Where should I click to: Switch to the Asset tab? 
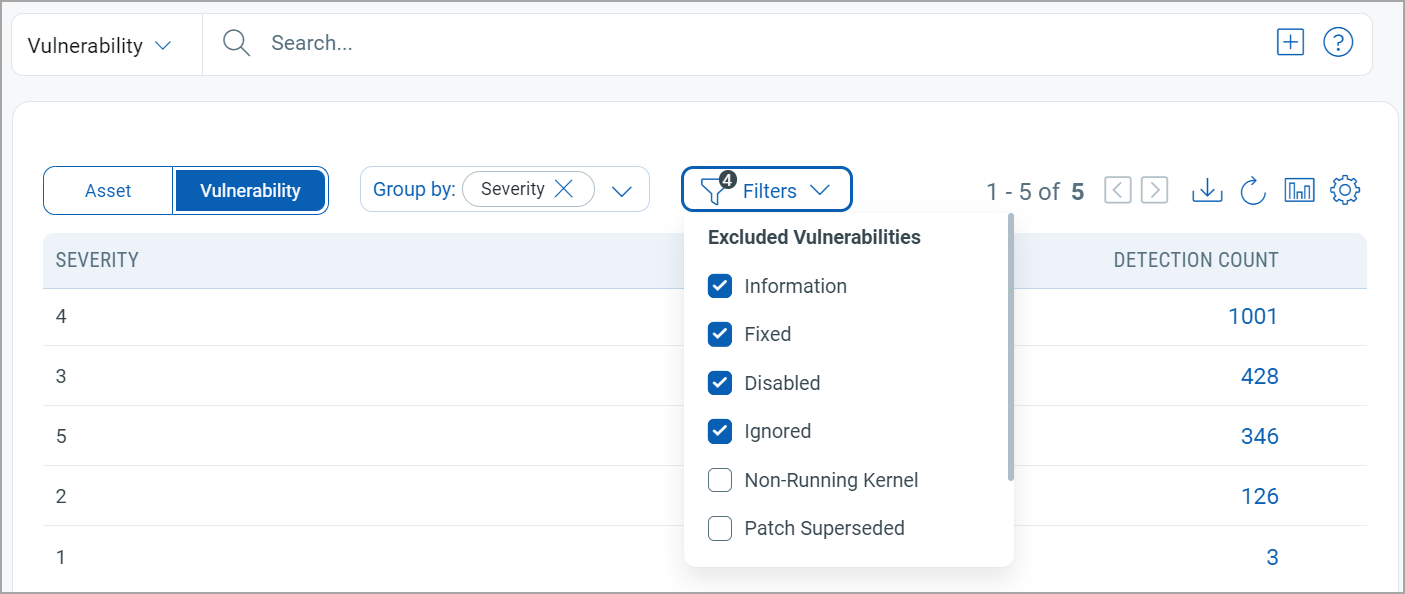point(107,190)
